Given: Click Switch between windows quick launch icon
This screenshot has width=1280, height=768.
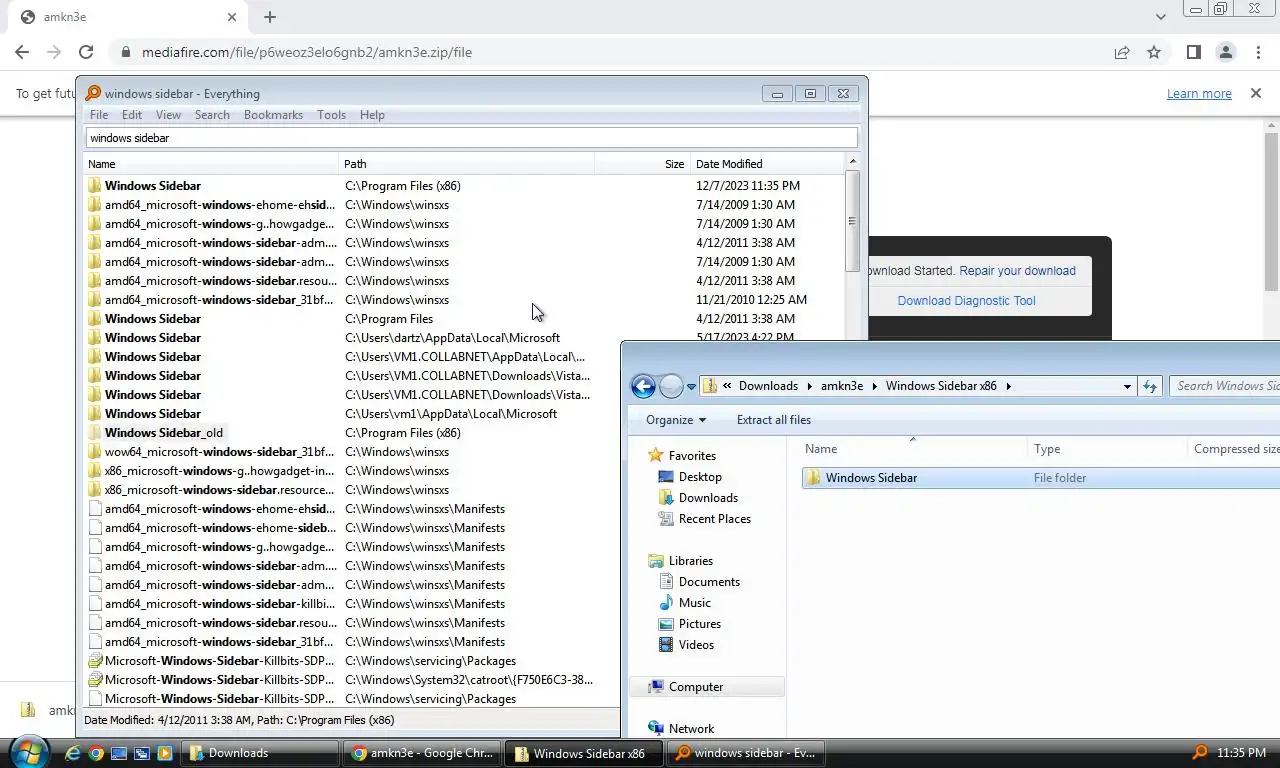Looking at the screenshot, I should click(x=142, y=753).
